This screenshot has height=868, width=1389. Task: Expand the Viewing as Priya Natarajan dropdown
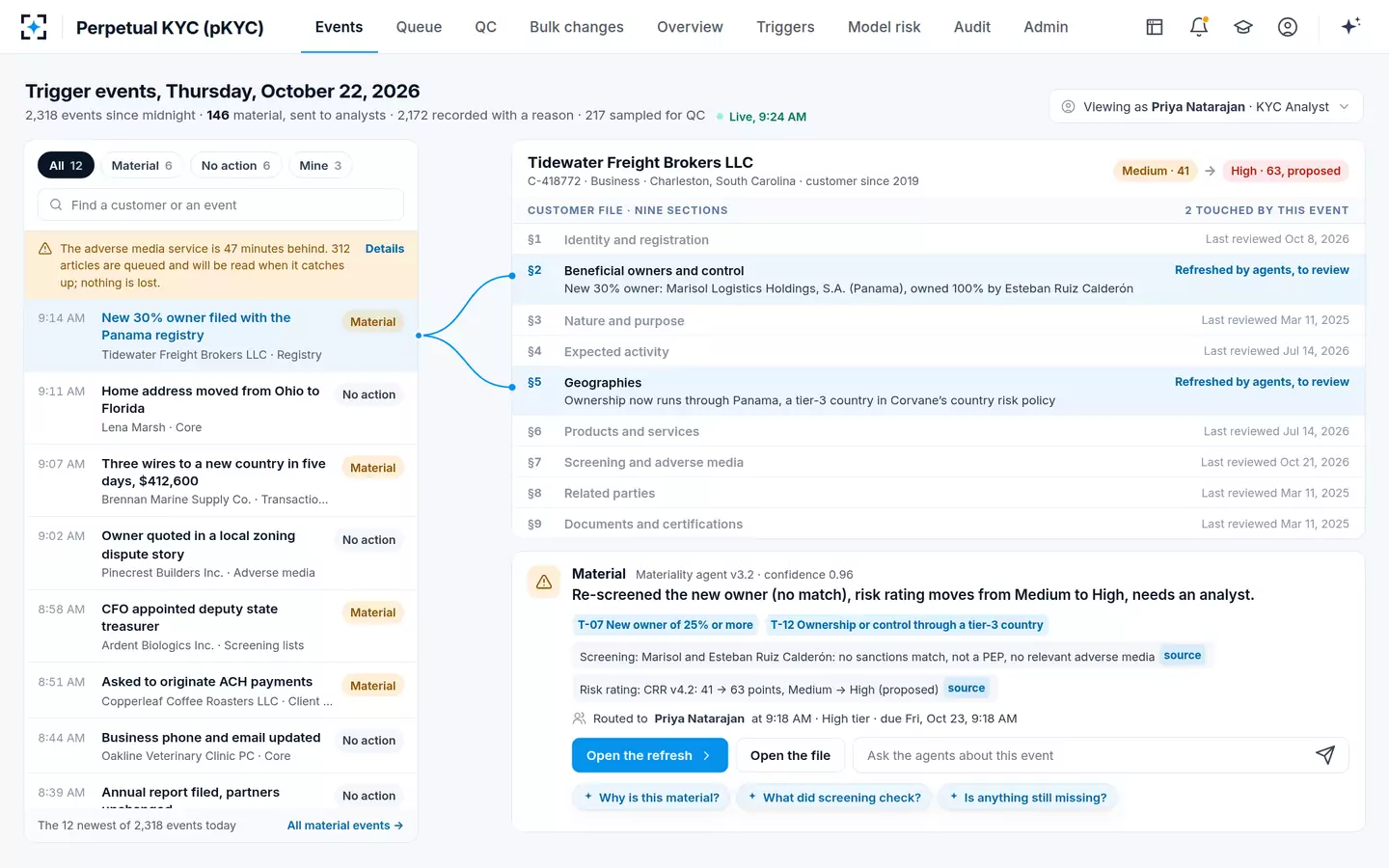point(1206,107)
